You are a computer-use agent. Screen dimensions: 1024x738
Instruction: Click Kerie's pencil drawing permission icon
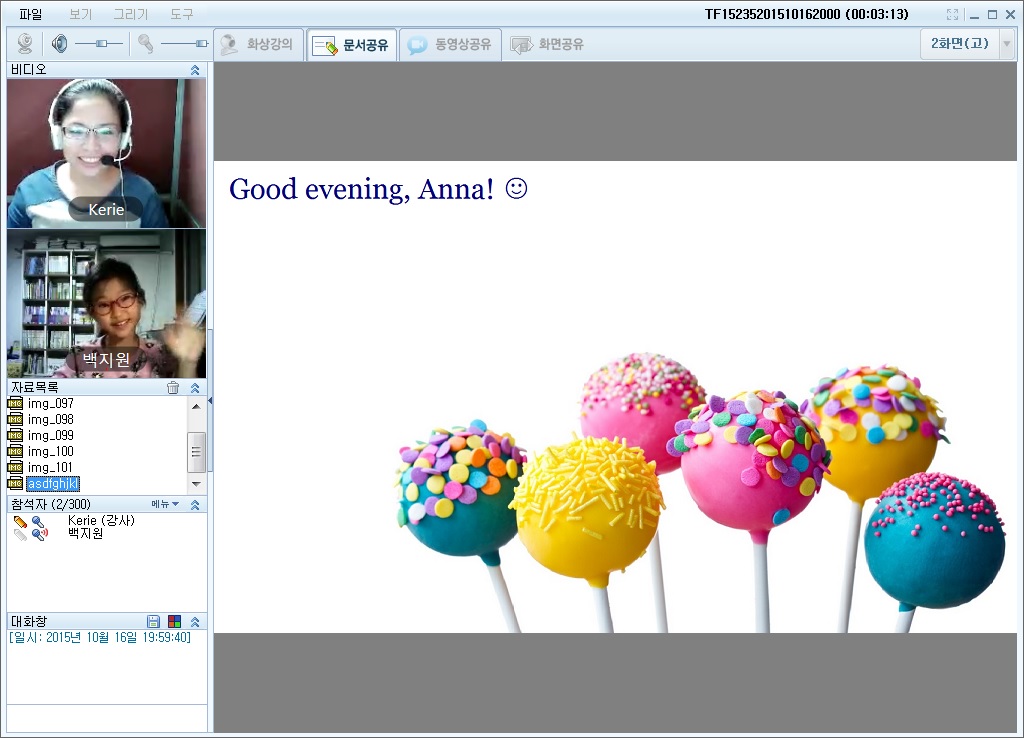point(20,521)
